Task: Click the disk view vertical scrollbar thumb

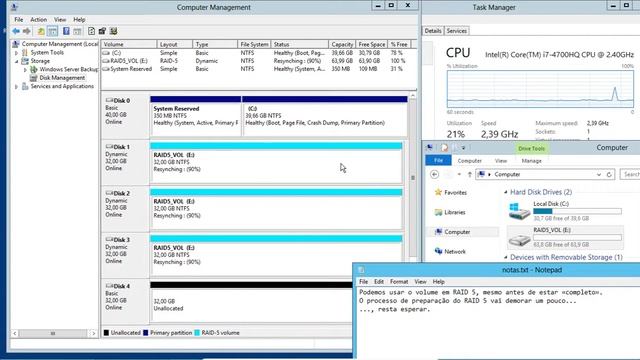Action: tap(413, 178)
